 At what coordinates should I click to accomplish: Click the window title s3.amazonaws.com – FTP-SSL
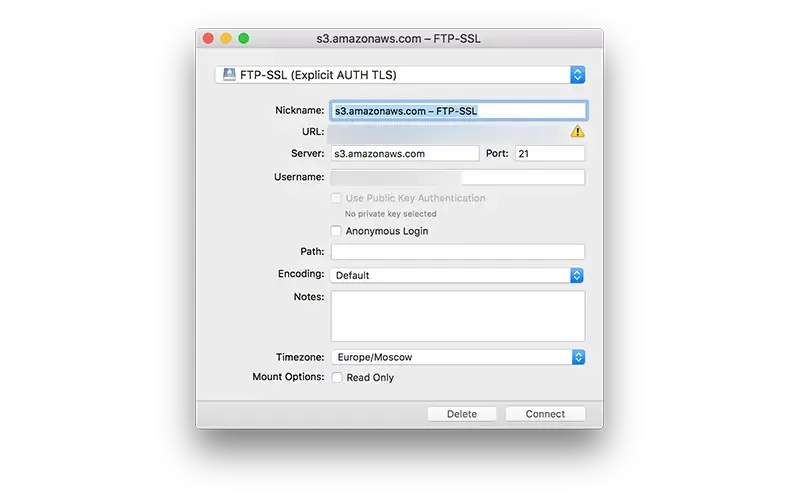(x=398, y=39)
